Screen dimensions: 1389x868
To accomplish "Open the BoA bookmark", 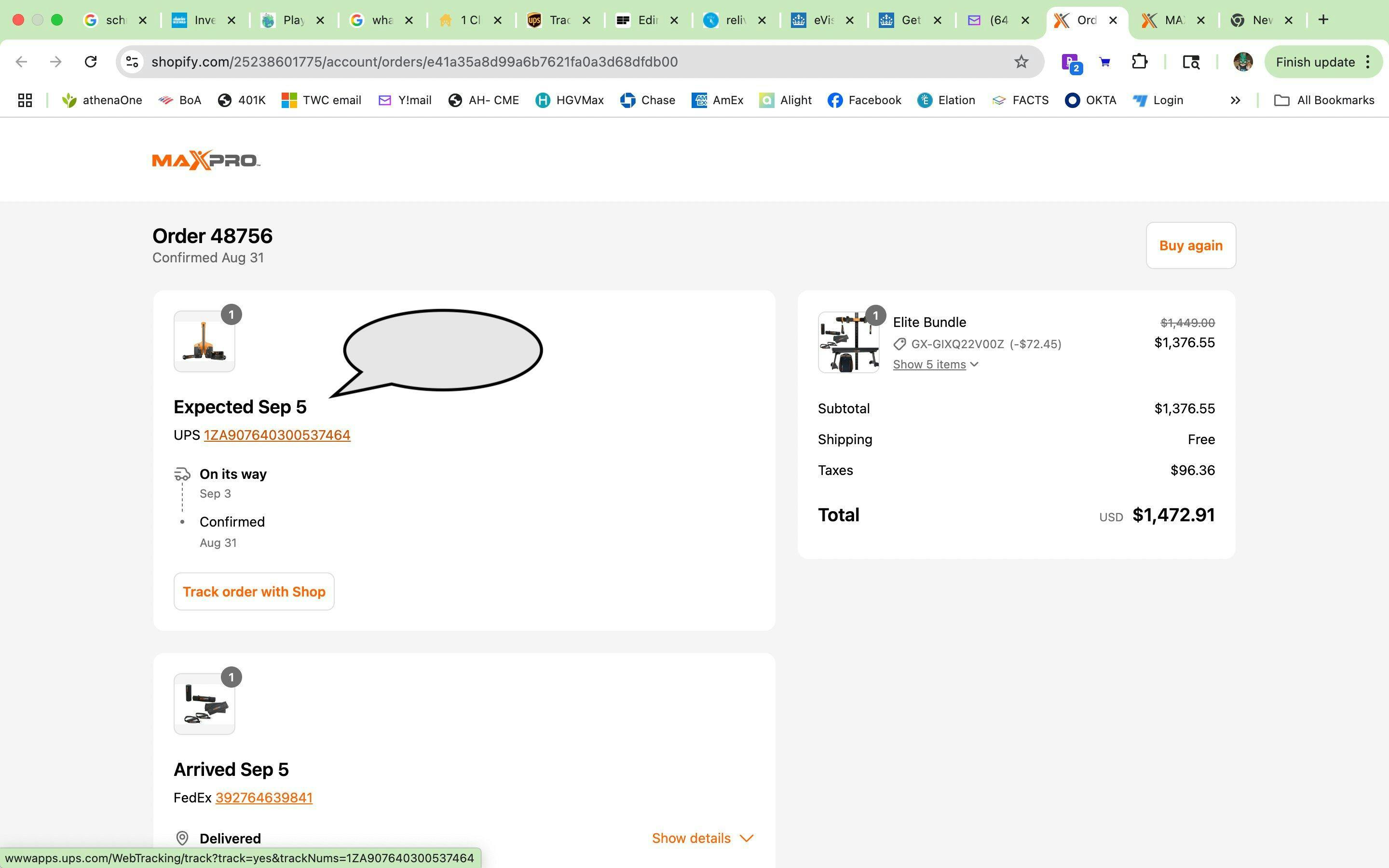I will [x=179, y=100].
